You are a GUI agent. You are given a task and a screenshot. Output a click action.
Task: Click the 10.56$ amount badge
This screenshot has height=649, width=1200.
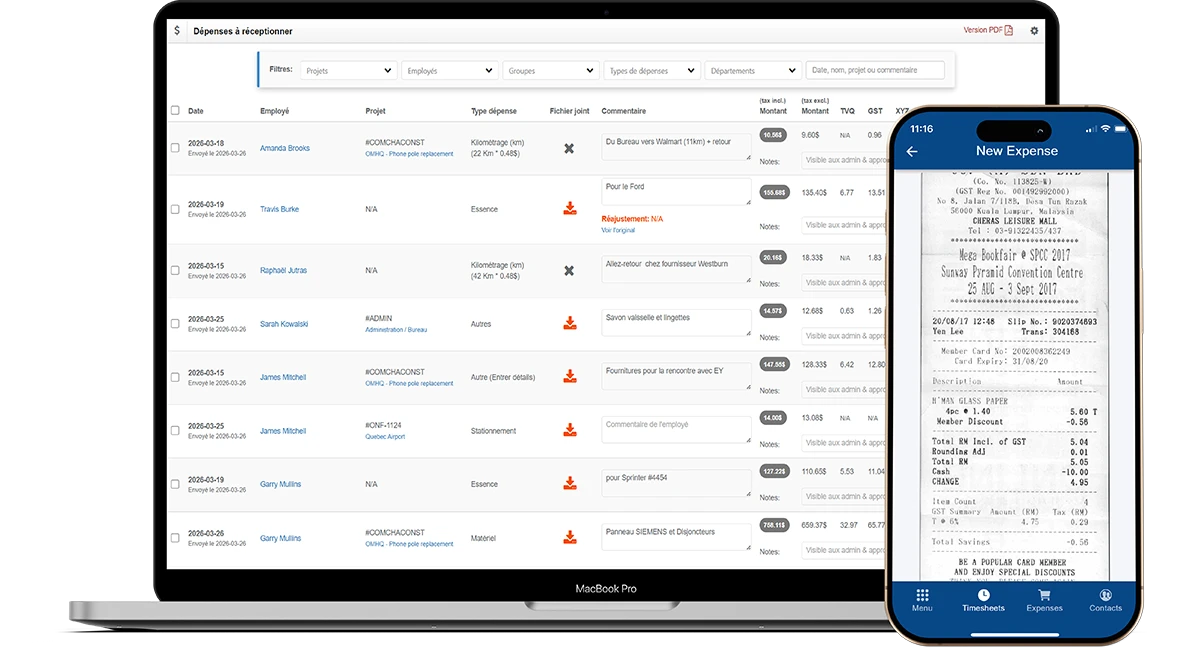tap(773, 134)
